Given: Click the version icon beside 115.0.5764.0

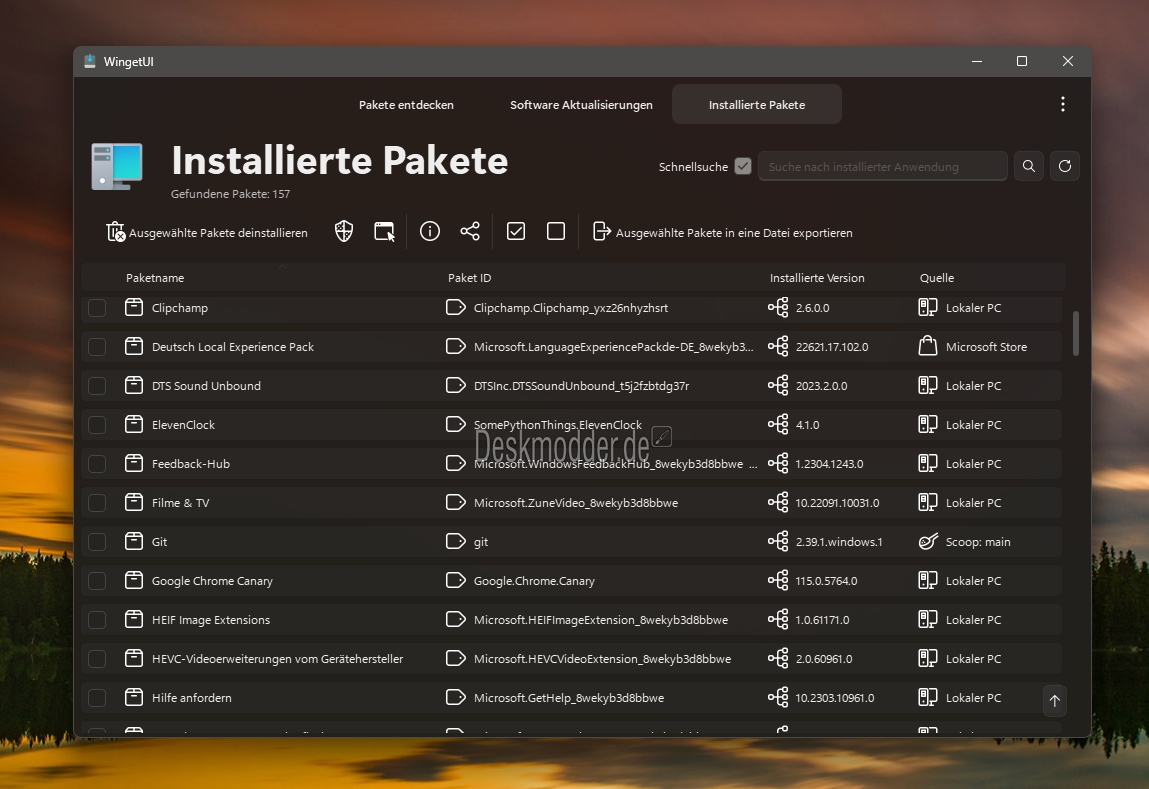Looking at the screenshot, I should coord(778,580).
